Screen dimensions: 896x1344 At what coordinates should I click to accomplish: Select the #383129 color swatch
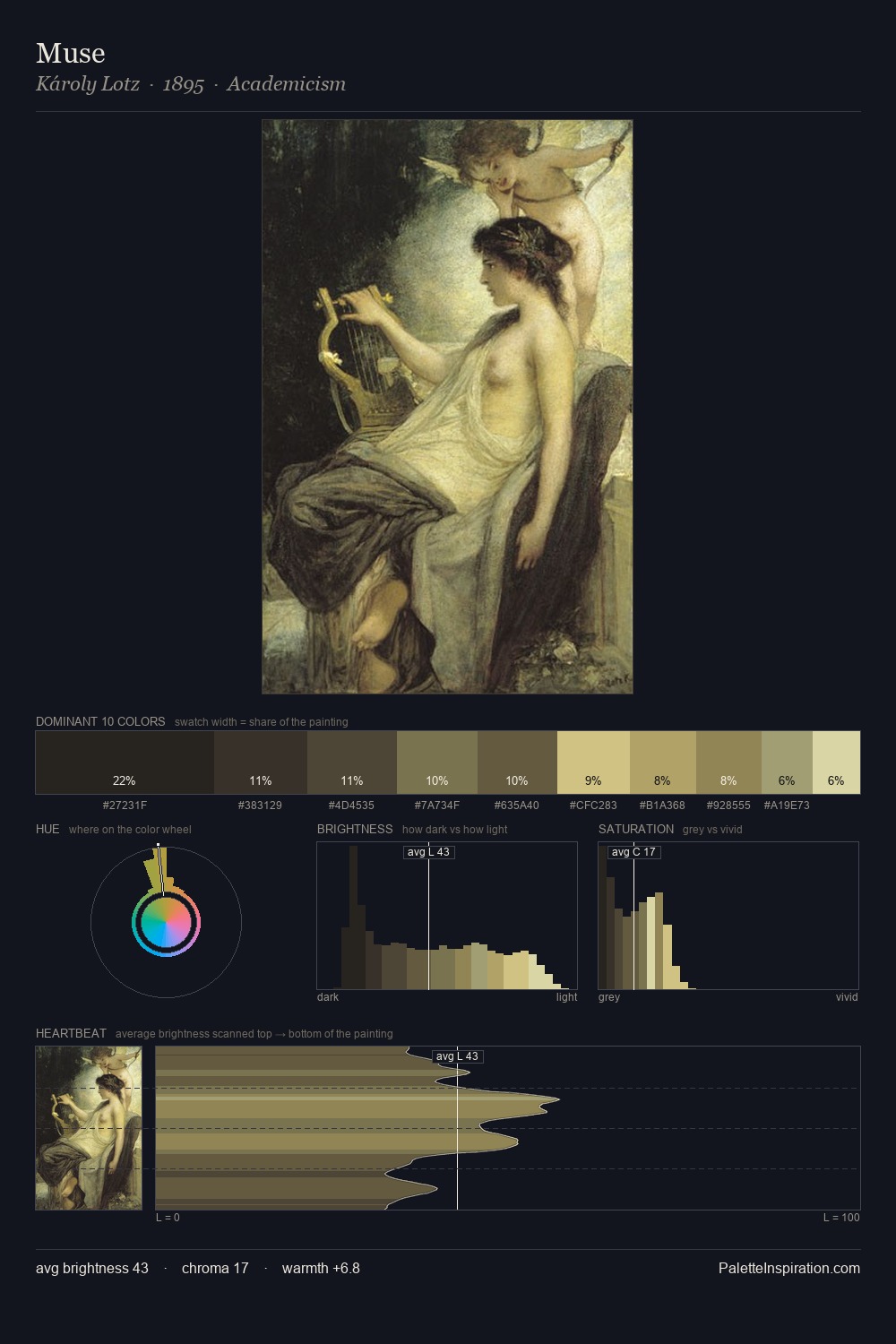point(261,762)
